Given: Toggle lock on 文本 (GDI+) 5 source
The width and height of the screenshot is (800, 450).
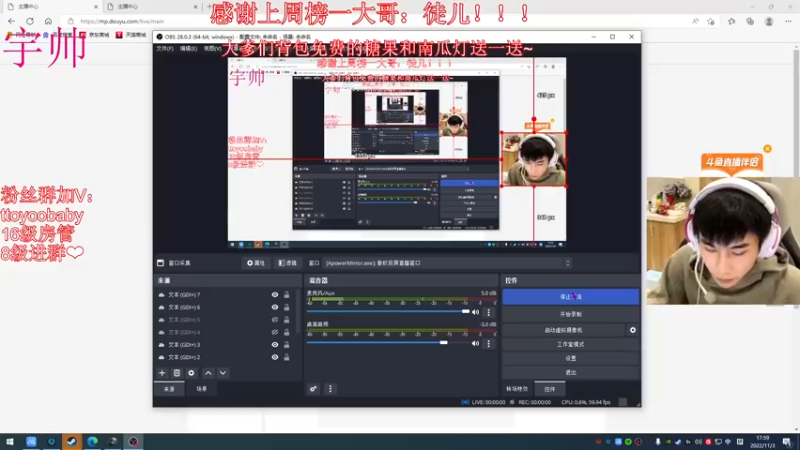Looking at the screenshot, I should (x=287, y=320).
